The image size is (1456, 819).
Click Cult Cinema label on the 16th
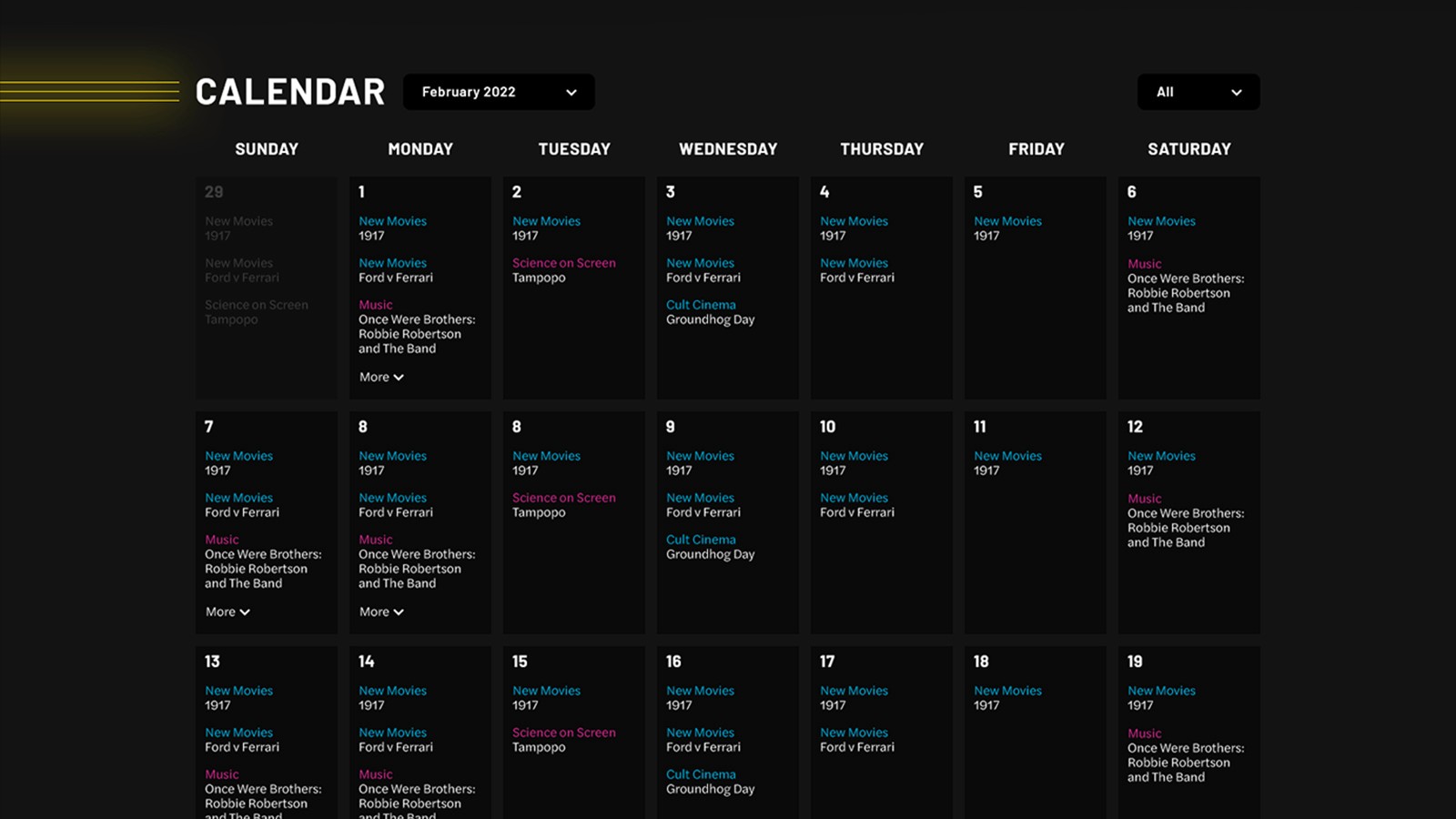[701, 774]
